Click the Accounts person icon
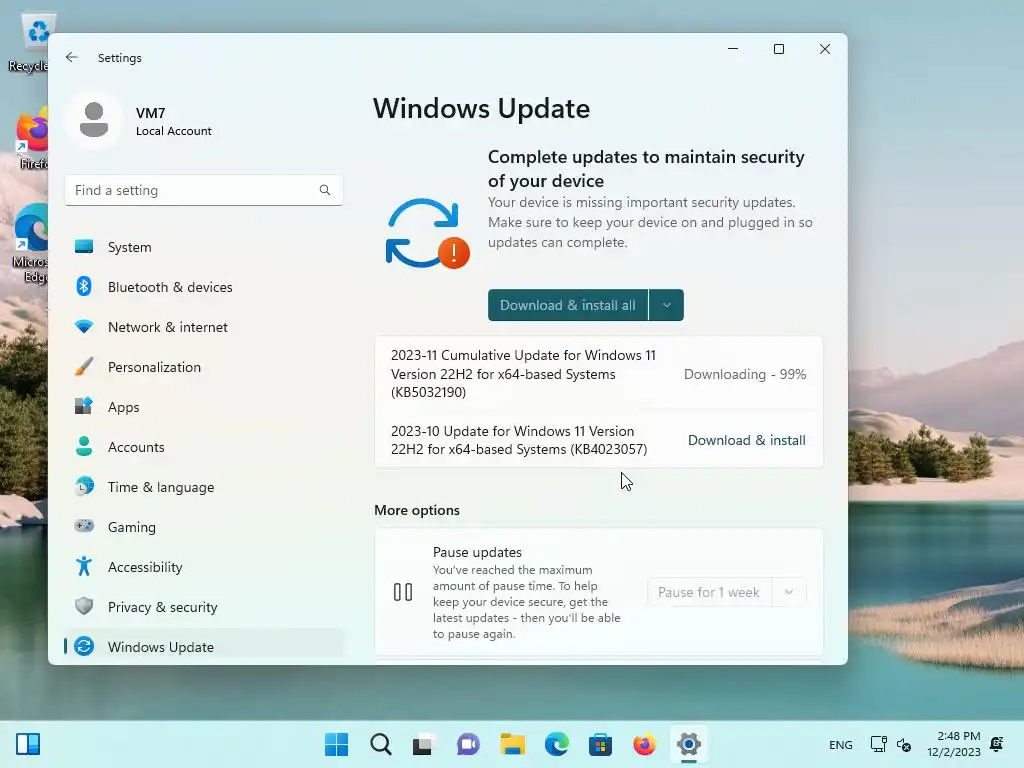 [x=84, y=446]
